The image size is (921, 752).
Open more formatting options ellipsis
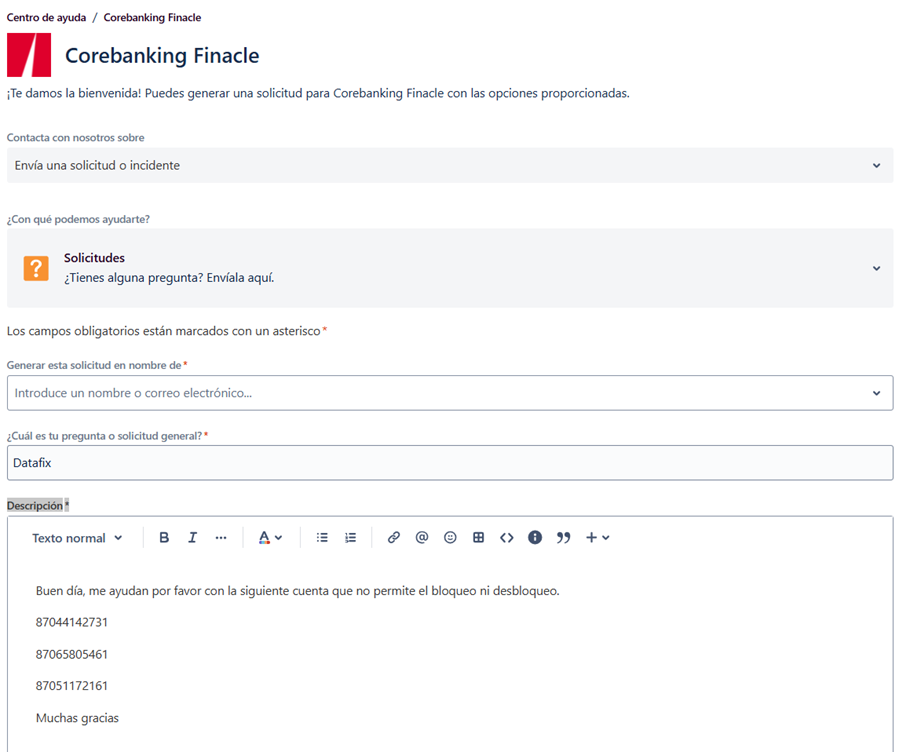tap(221, 538)
